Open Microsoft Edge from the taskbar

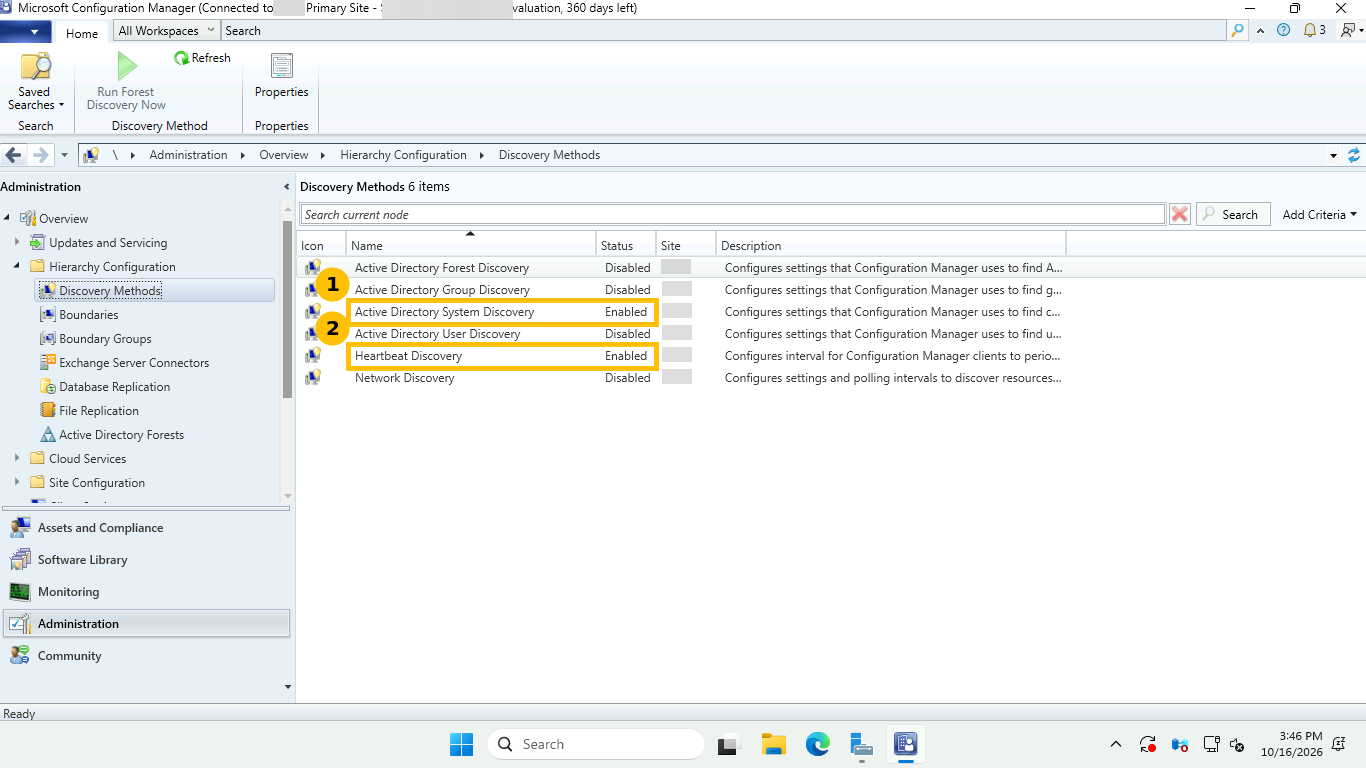pos(818,744)
